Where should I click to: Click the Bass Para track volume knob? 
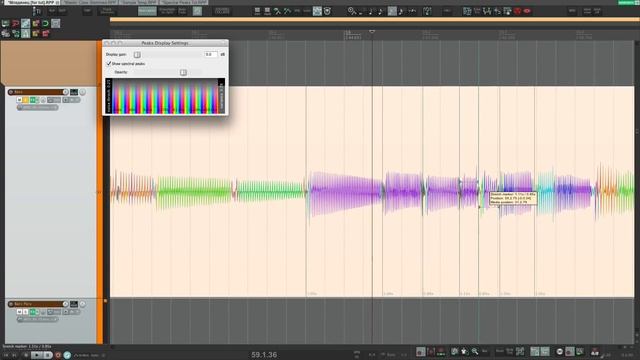click(66, 304)
